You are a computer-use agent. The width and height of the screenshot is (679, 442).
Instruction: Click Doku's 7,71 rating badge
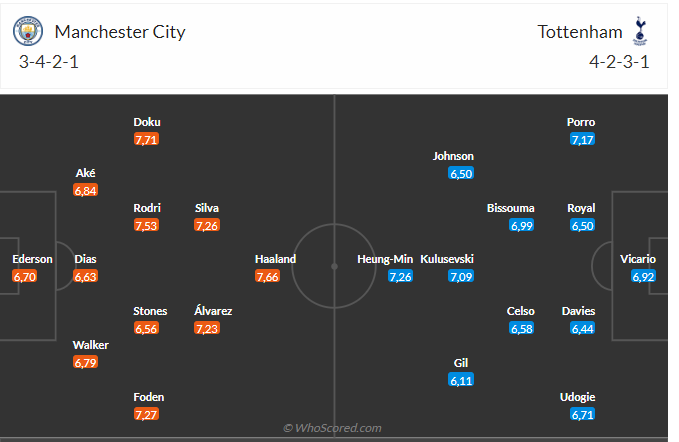point(146,139)
